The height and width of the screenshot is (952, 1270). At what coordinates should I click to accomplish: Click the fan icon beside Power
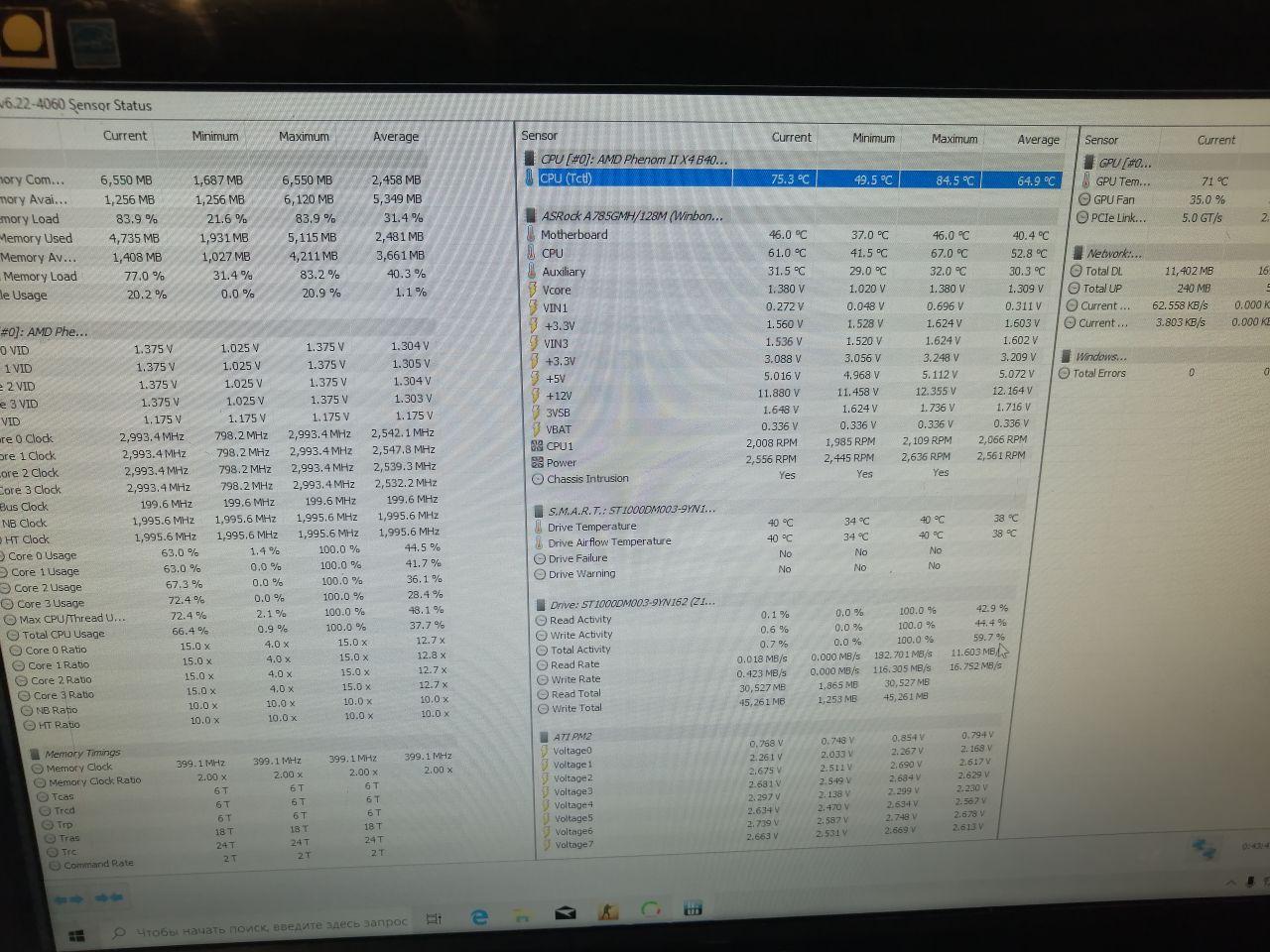pos(537,463)
